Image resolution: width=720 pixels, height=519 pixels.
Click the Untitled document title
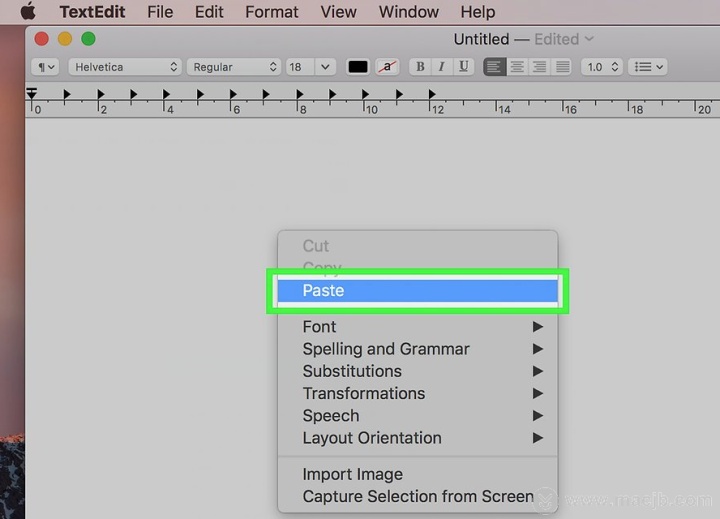pos(481,39)
